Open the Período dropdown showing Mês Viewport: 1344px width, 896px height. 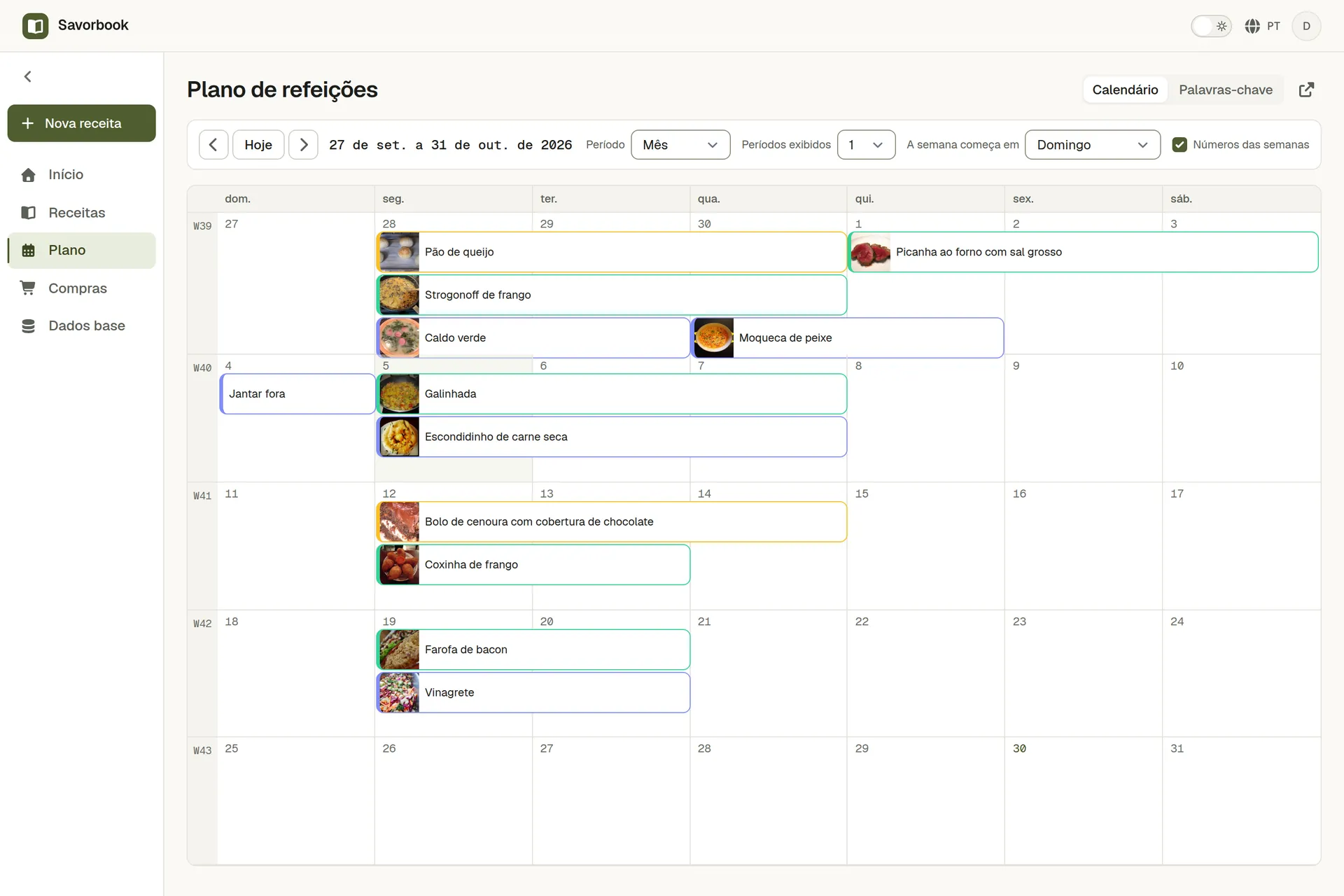pos(680,145)
